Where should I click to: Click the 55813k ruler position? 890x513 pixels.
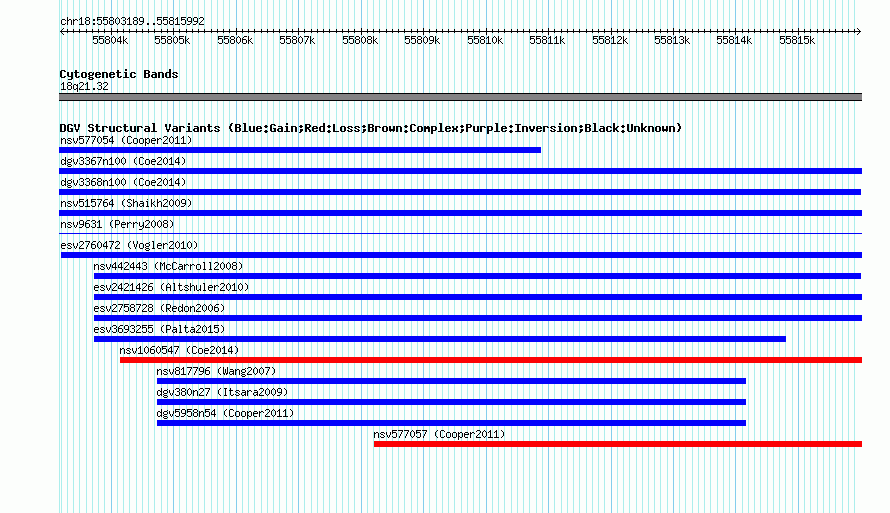671,40
